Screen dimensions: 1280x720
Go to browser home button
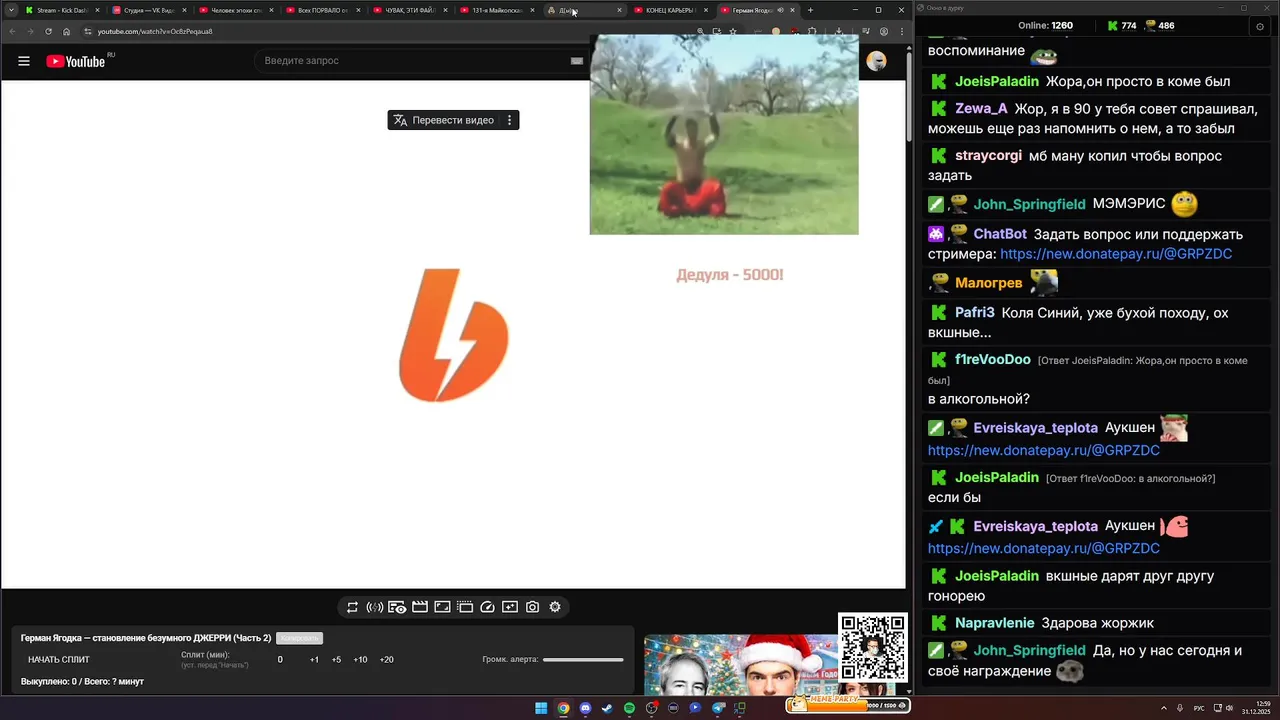(67, 31)
